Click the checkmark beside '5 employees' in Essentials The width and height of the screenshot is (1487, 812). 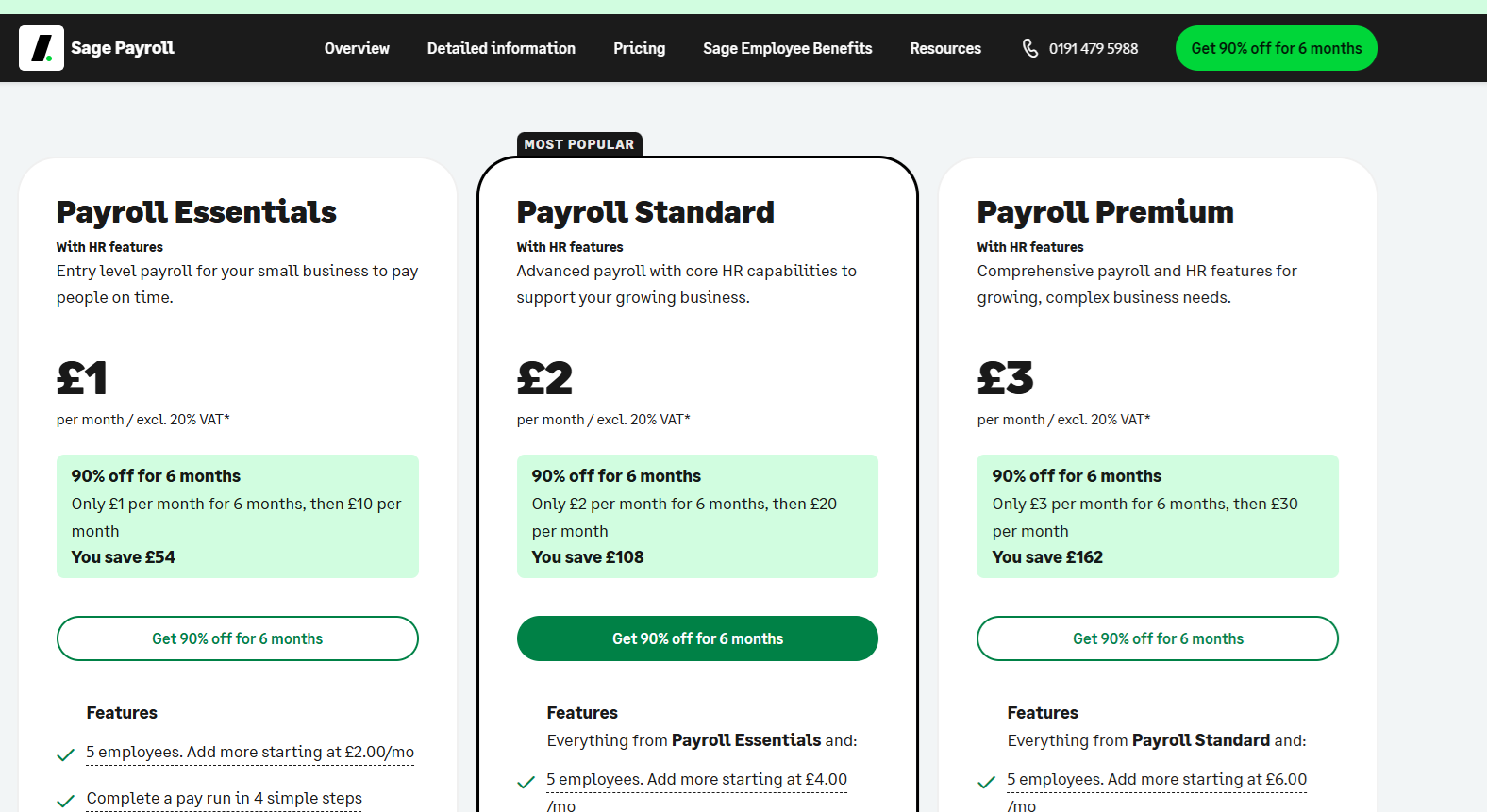click(65, 754)
